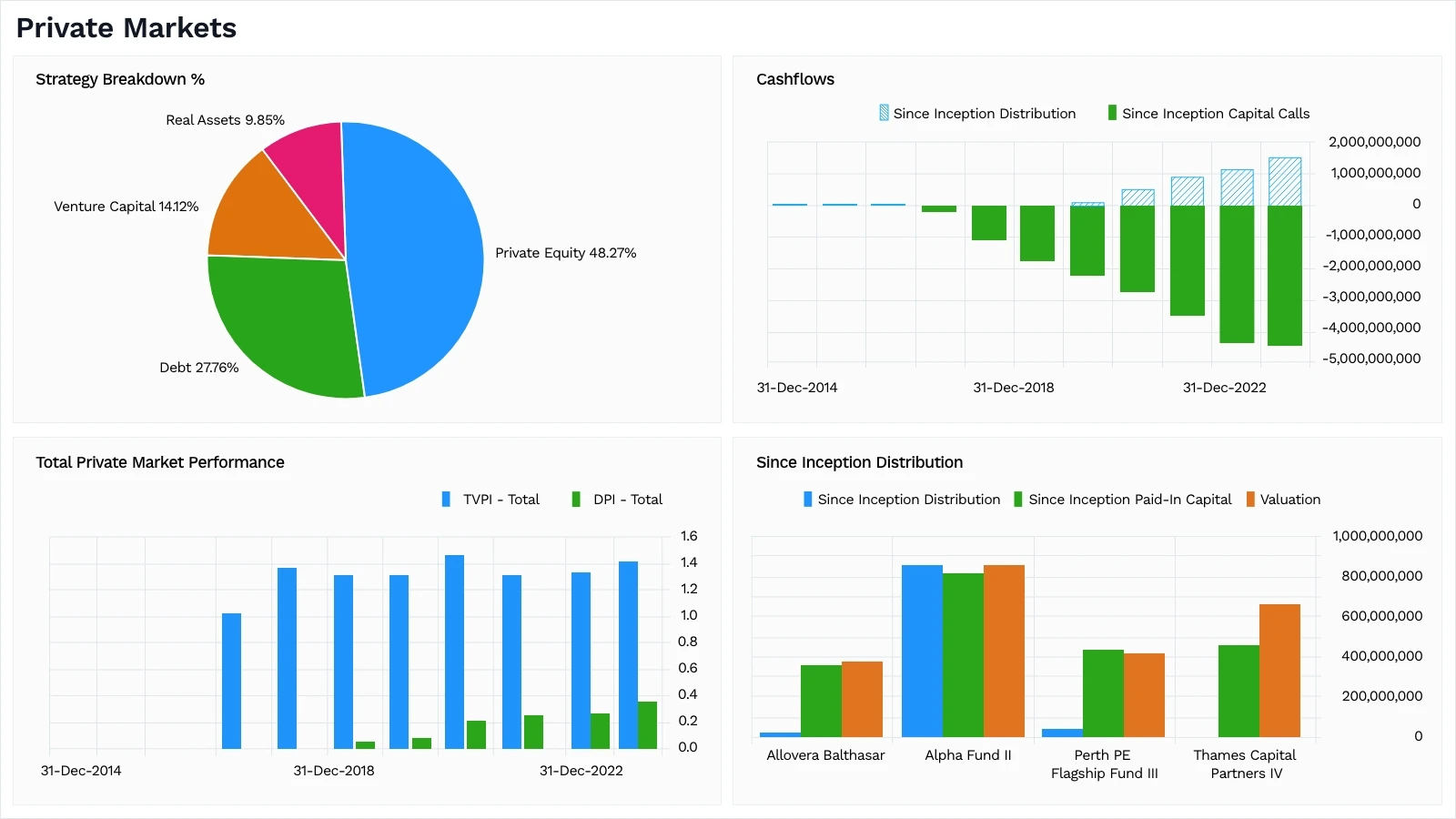Click the green Since Inception Capital Calls legend icon
1456x819 pixels.
click(1111, 113)
